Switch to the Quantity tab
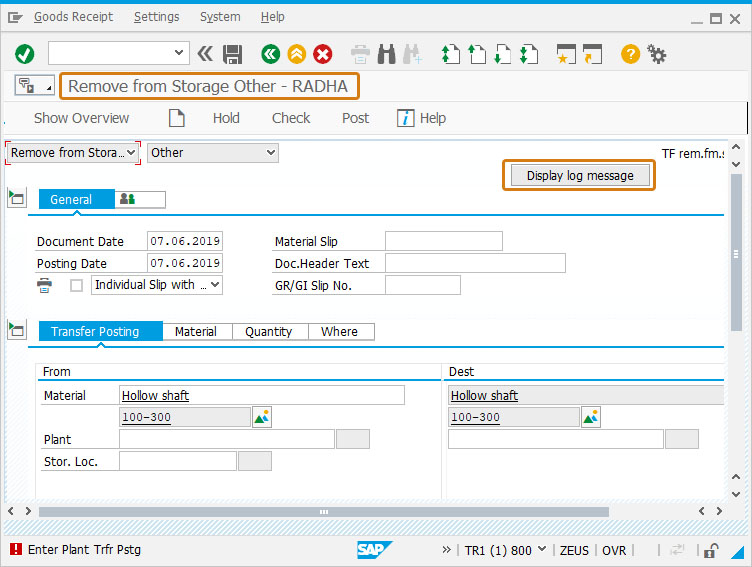The height and width of the screenshot is (567, 752). pos(270,331)
